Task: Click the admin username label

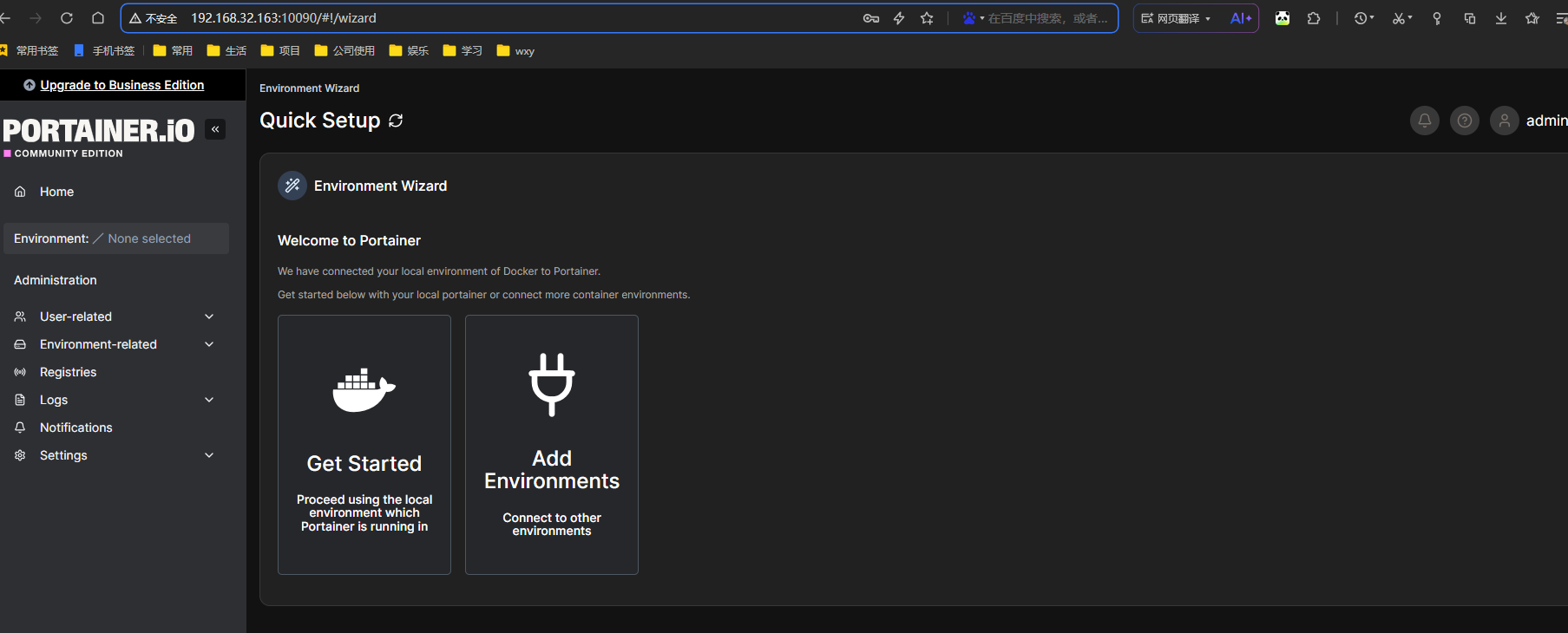Action: 1546,121
